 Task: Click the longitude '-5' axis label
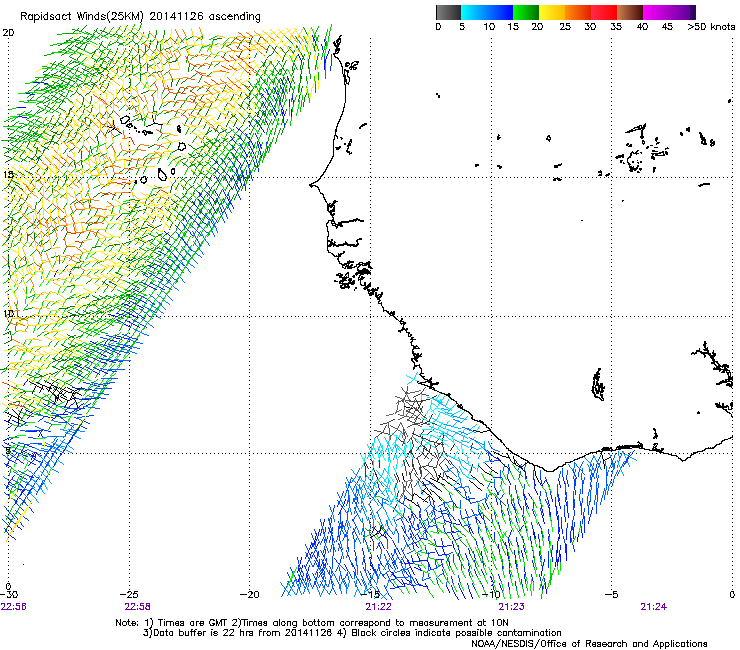tap(611, 594)
